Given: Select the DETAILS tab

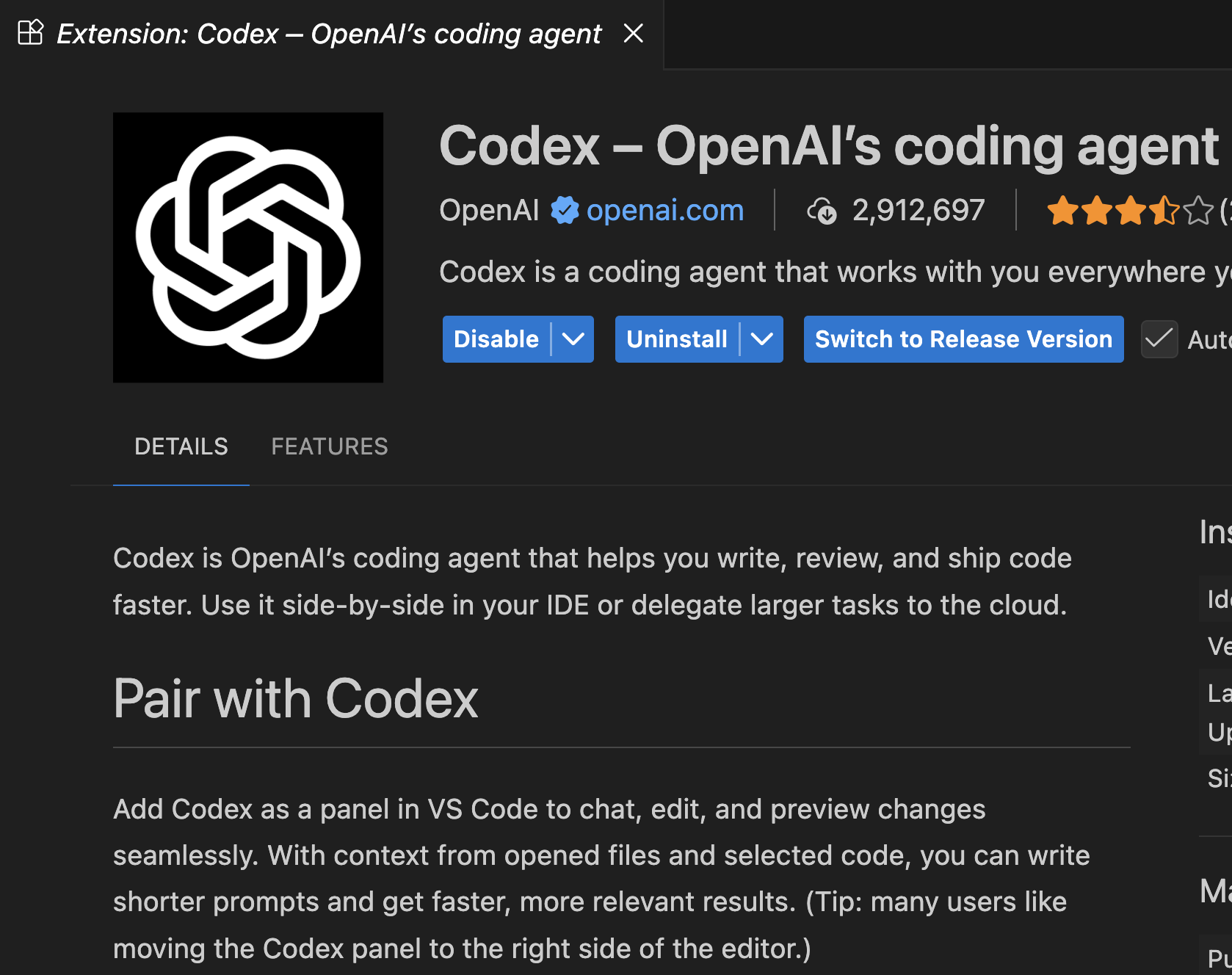Looking at the screenshot, I should tap(181, 446).
